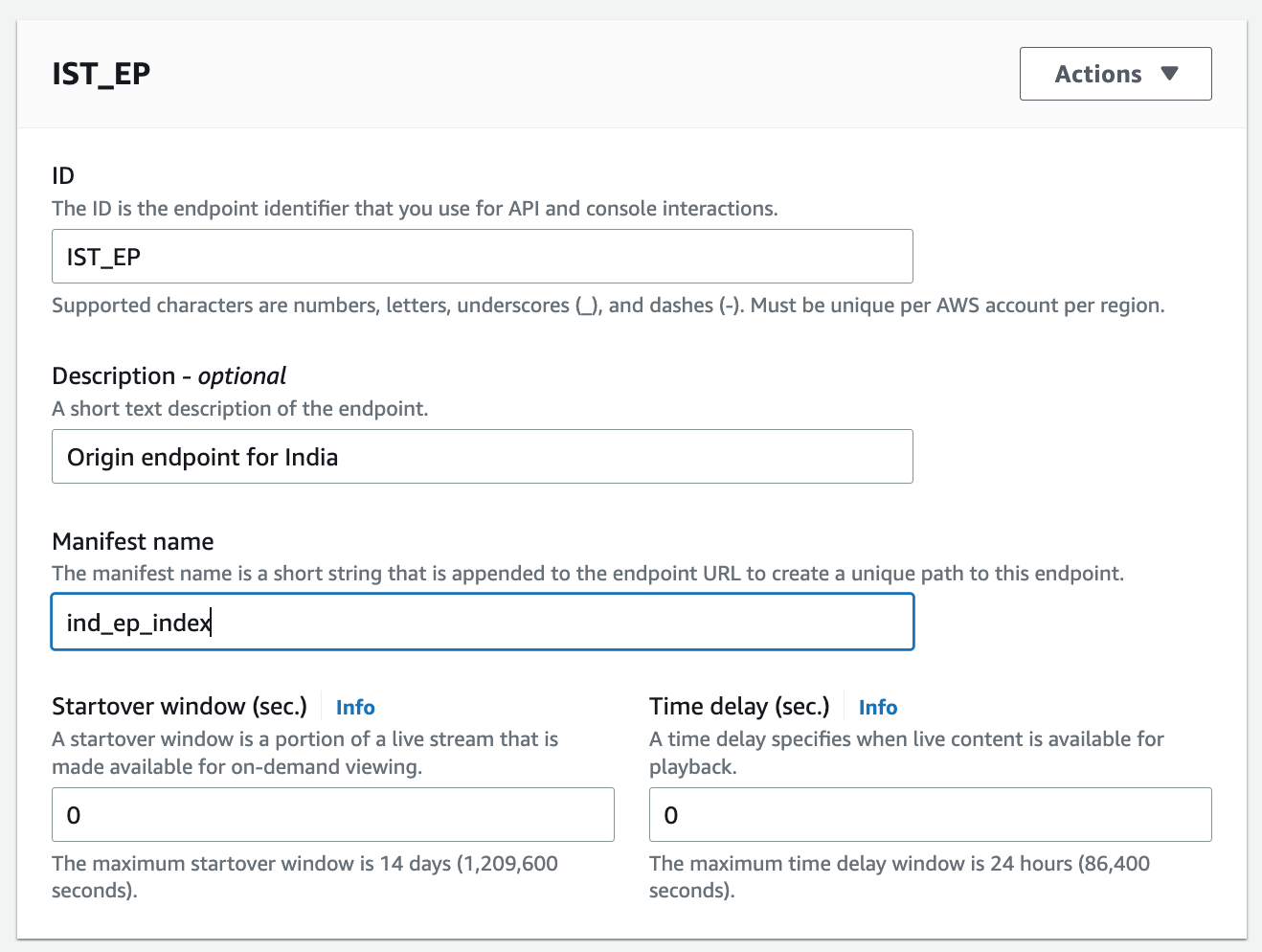Click inside the ID input field
Screen dimensions: 1262x952
coord(479,257)
